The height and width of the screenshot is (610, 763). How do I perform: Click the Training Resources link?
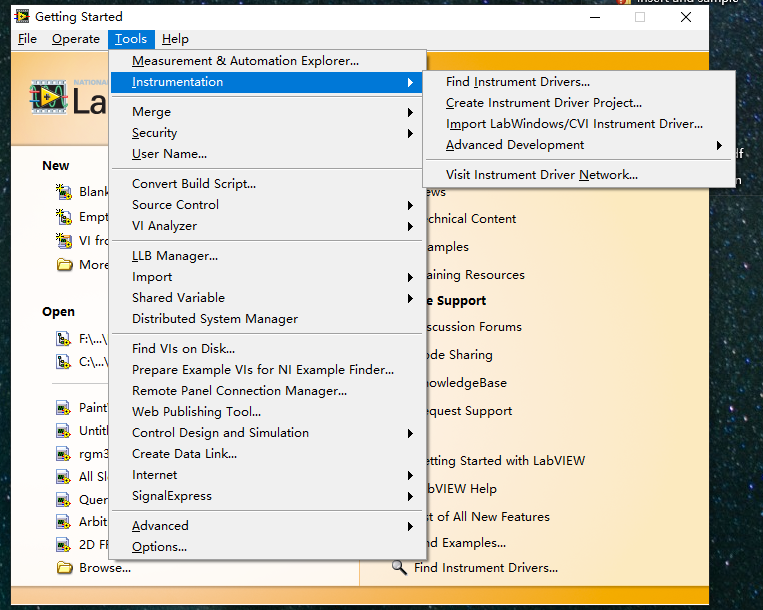[476, 275]
